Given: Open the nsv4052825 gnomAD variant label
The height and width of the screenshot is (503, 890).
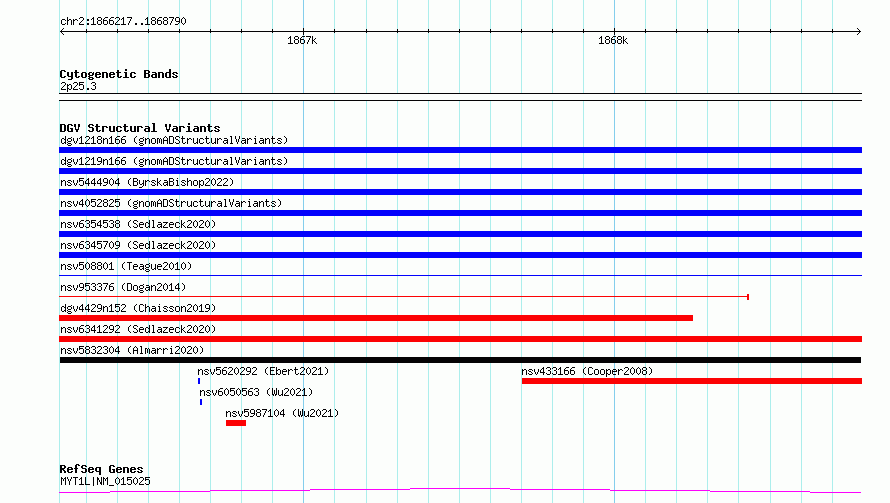Looking at the screenshot, I should tap(171, 203).
